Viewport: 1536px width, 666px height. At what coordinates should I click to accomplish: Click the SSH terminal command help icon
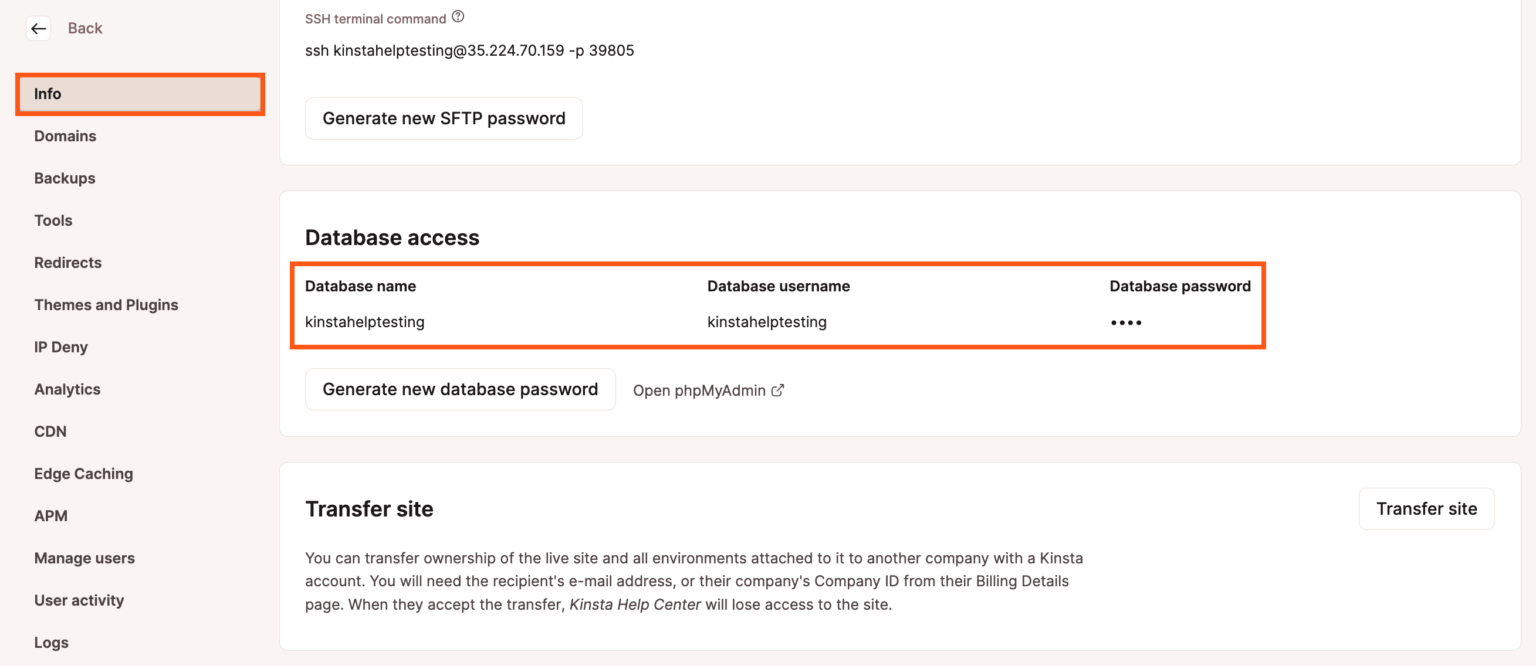click(458, 17)
